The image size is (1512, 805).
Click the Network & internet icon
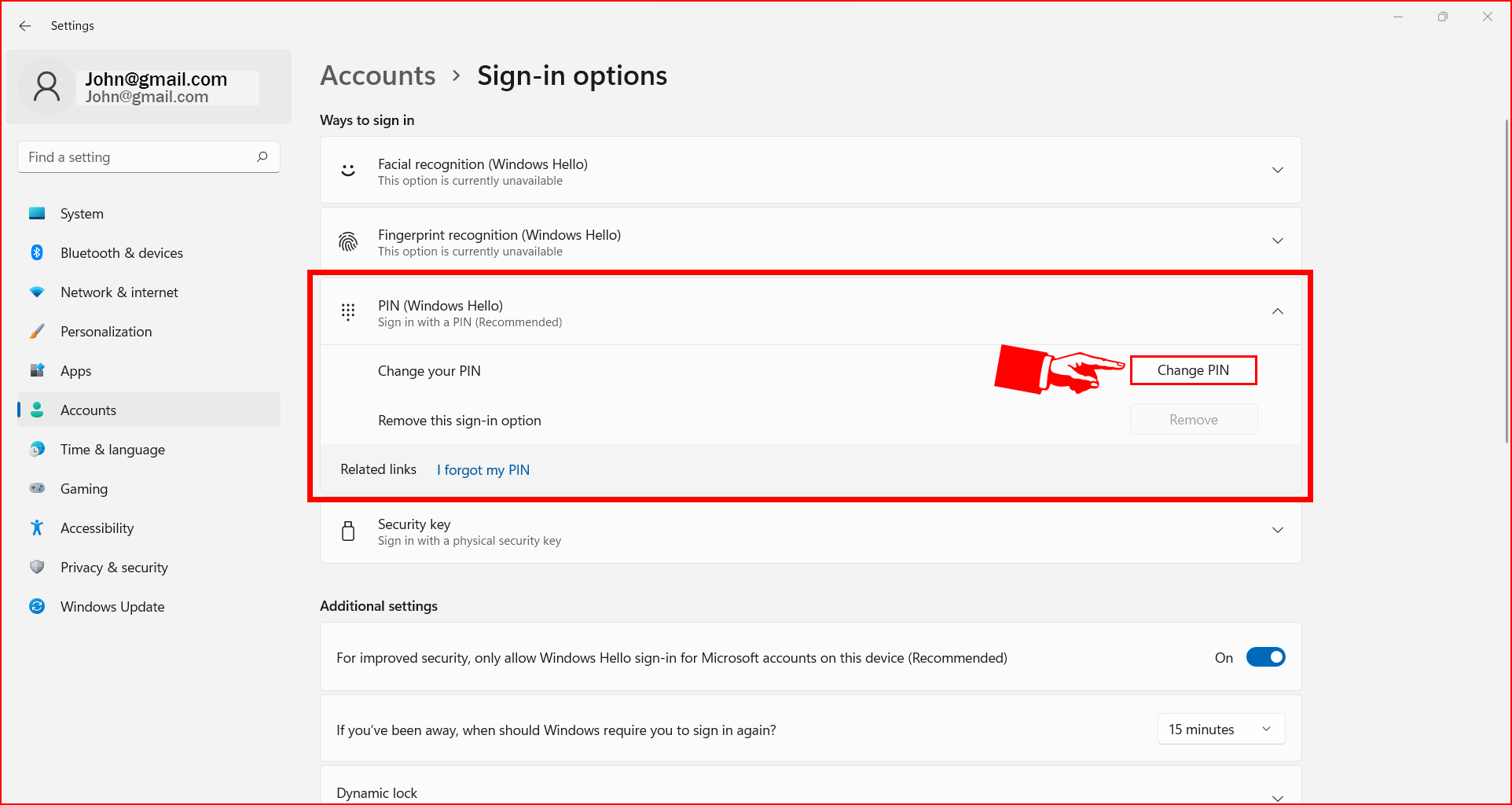pyautogui.click(x=37, y=292)
